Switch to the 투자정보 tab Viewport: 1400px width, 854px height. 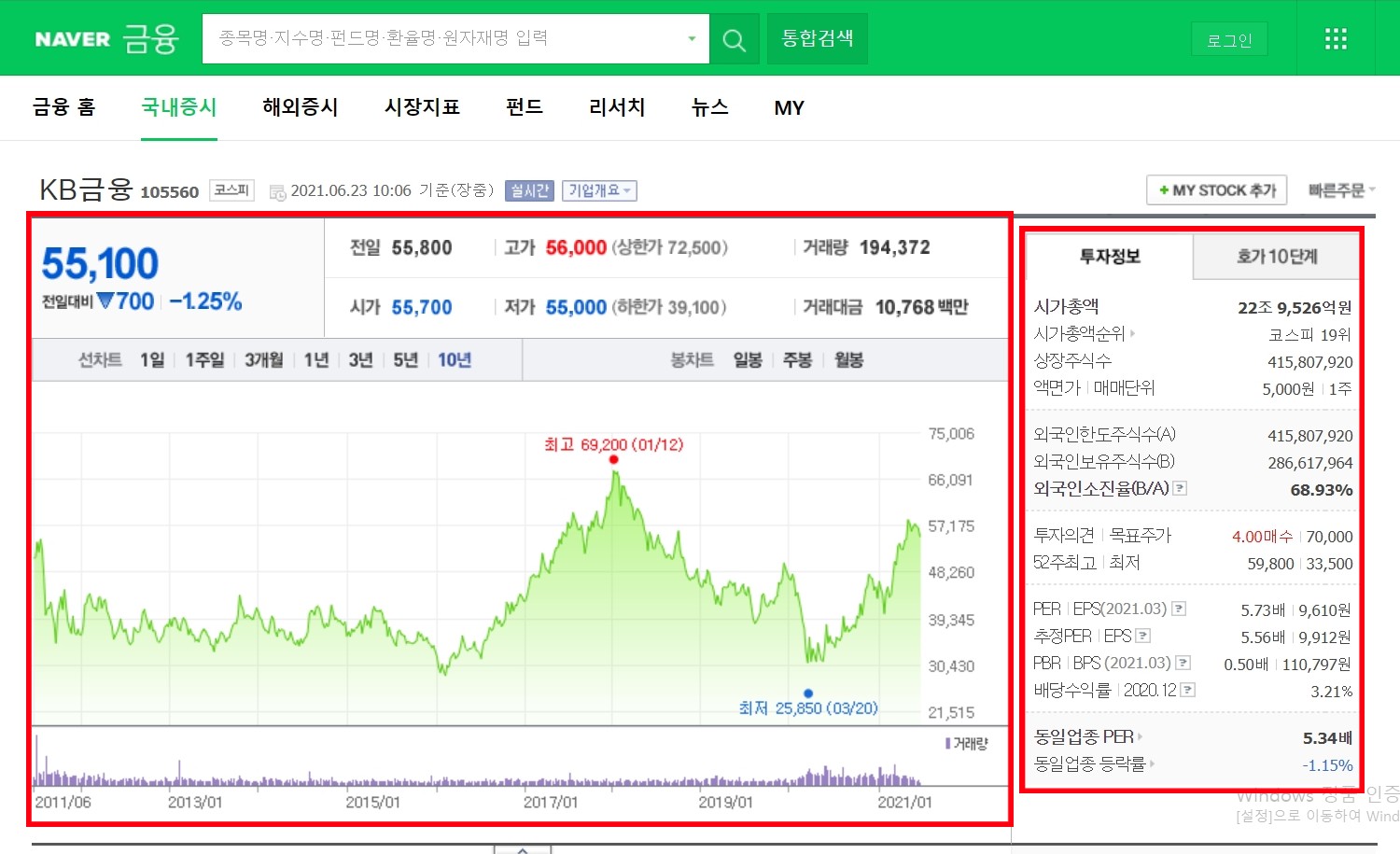tap(1110, 257)
